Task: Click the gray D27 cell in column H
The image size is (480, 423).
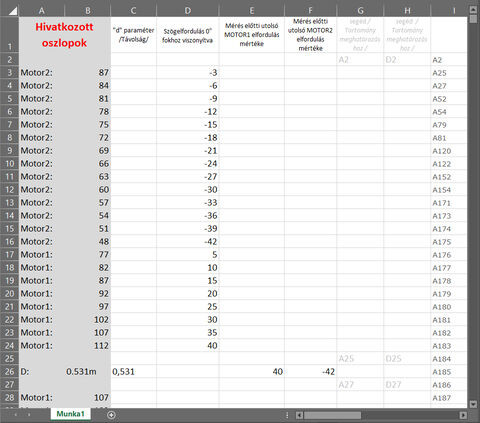Action: coord(407,385)
